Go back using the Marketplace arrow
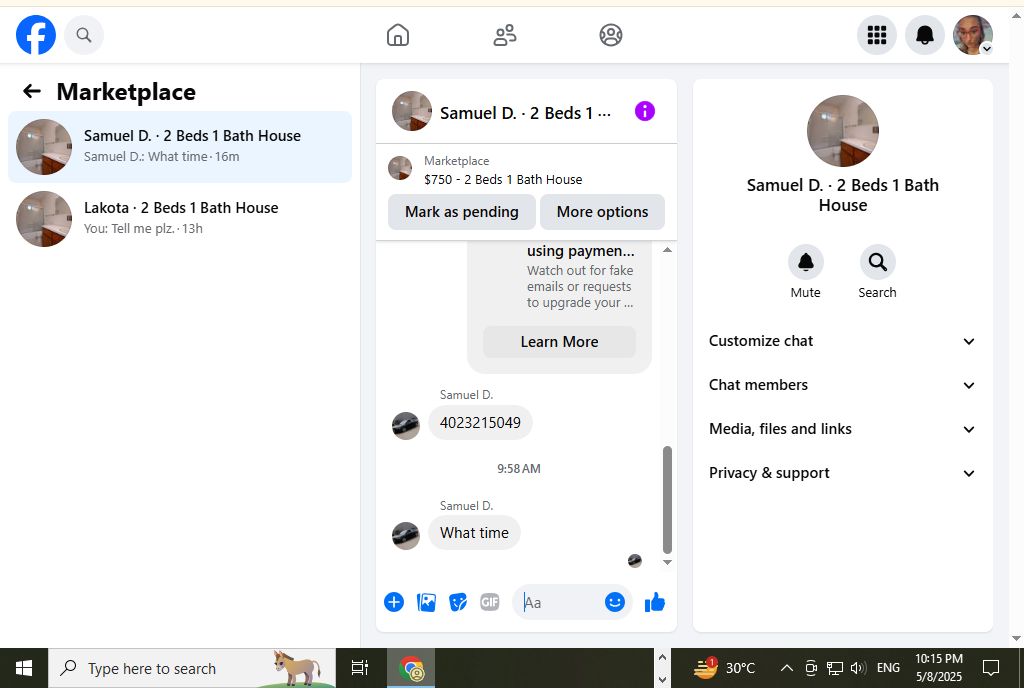1024x688 pixels. click(x=31, y=91)
